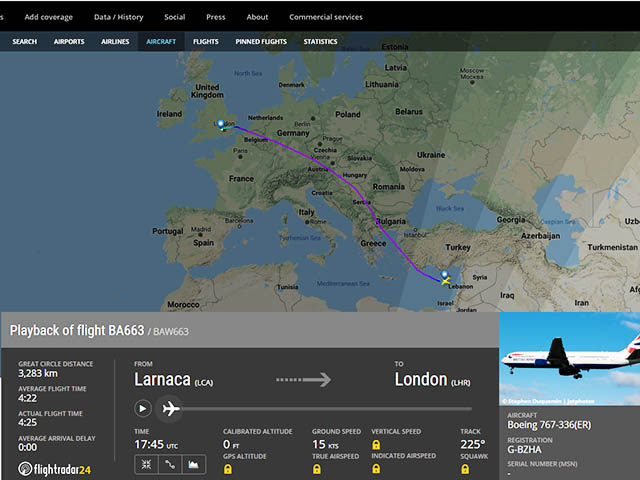Click the locked Vertical Speed padlock icon
This screenshot has width=640, height=480.
click(376, 444)
